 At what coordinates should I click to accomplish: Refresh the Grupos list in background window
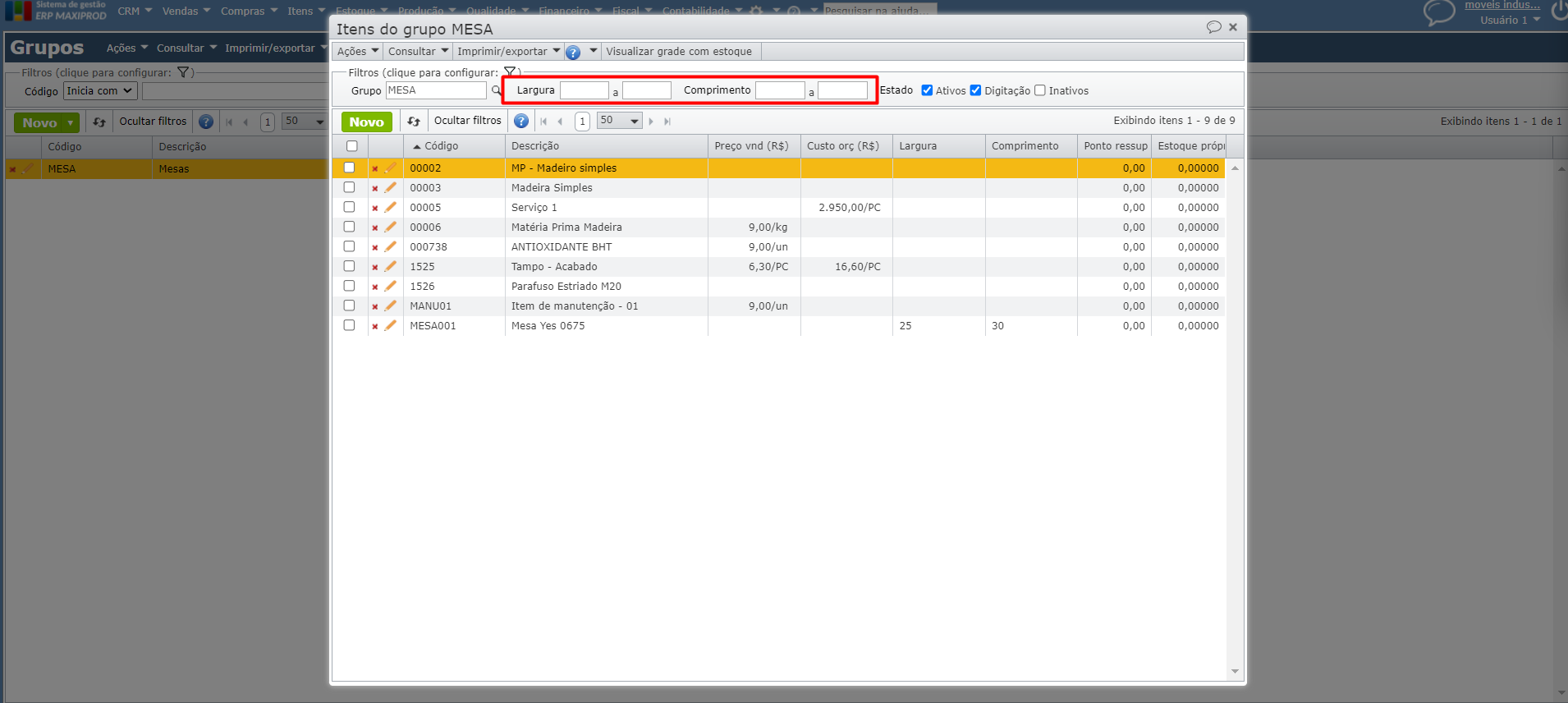point(99,122)
